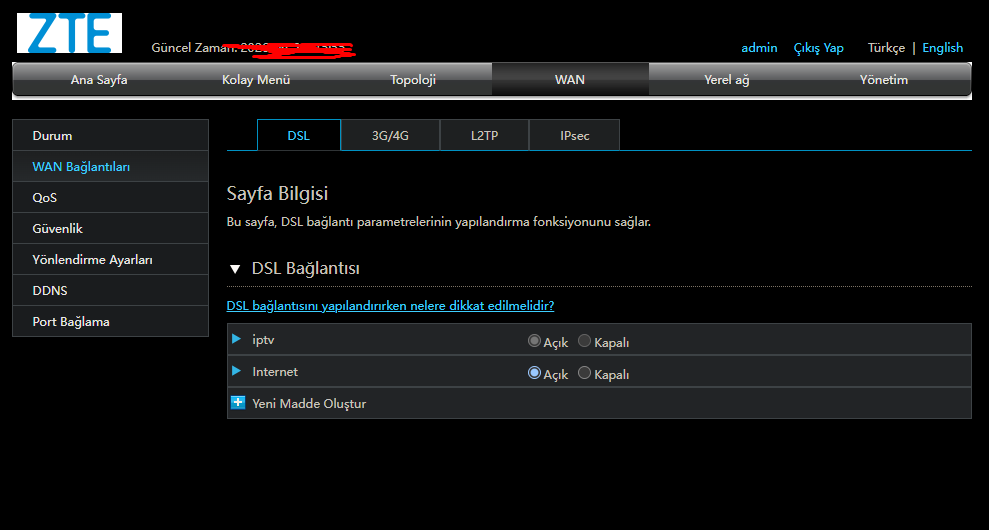Switch language to English

coord(942,48)
